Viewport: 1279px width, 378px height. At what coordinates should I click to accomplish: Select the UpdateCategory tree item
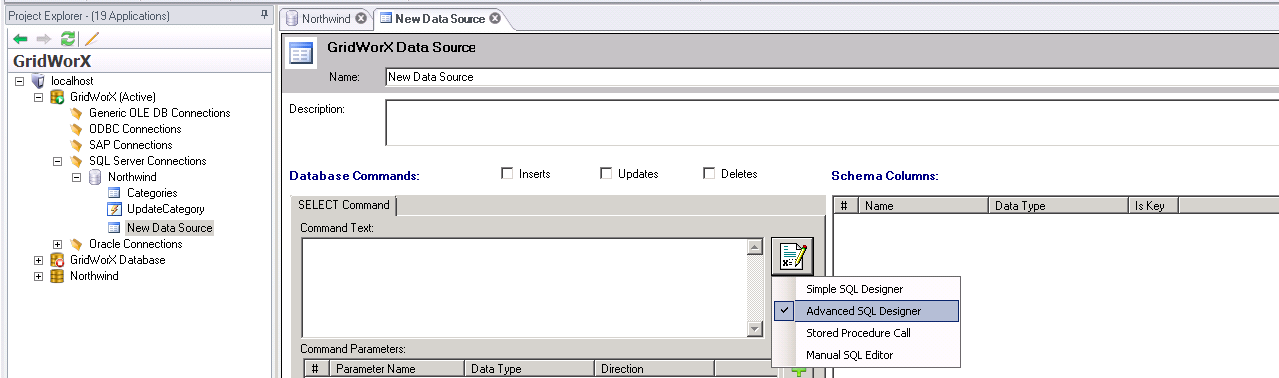click(165, 209)
